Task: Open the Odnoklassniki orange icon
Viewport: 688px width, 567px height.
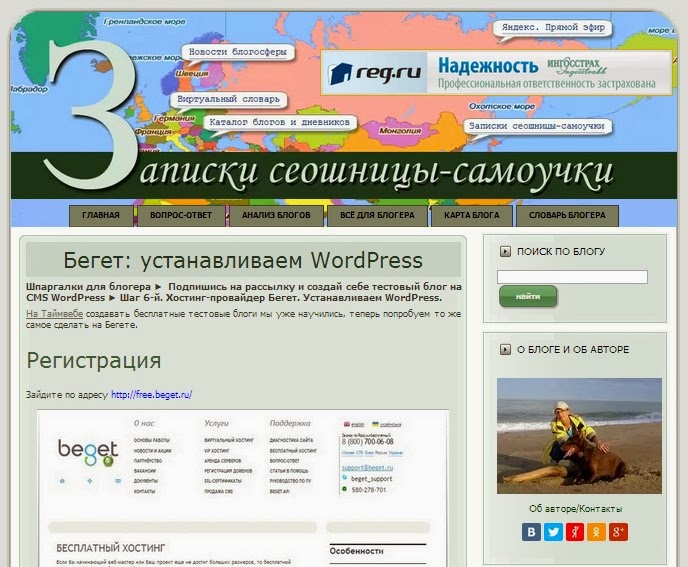Action: [596, 532]
